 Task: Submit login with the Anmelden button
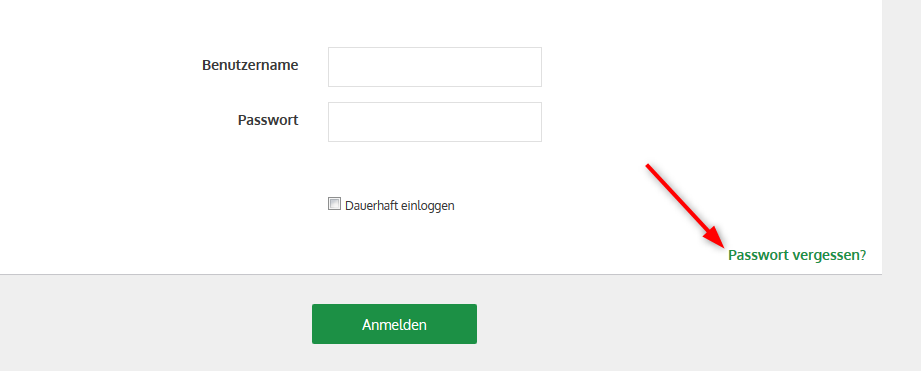coord(394,324)
